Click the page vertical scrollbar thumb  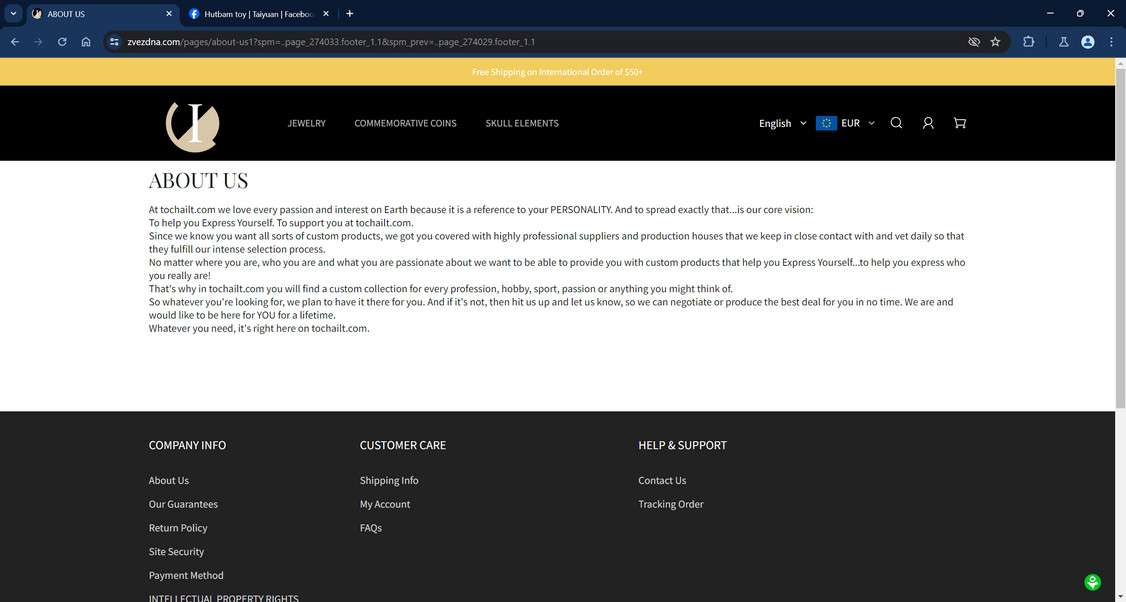(x=1120, y=237)
